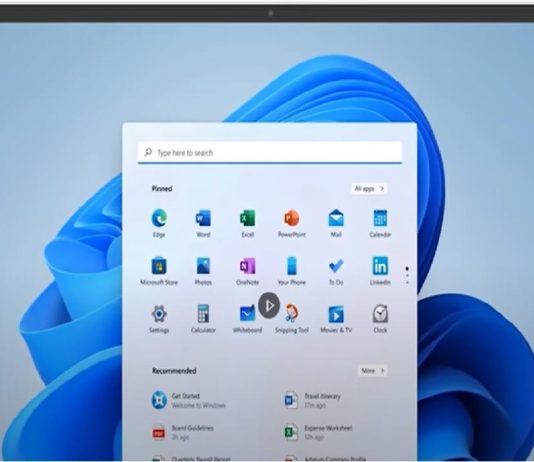Start PowerPoint from the pinned grid

[x=292, y=218]
